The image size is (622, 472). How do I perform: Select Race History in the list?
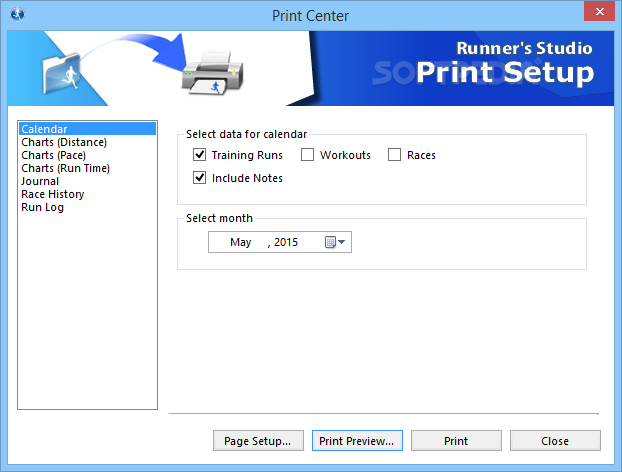(x=87, y=194)
